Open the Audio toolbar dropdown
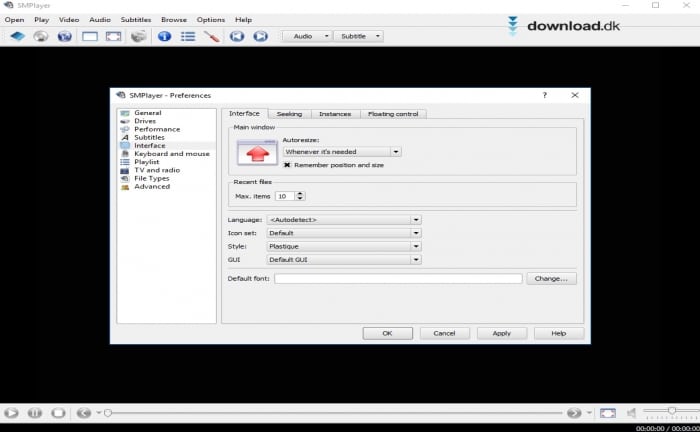This screenshot has height=432, width=700. [x=307, y=36]
